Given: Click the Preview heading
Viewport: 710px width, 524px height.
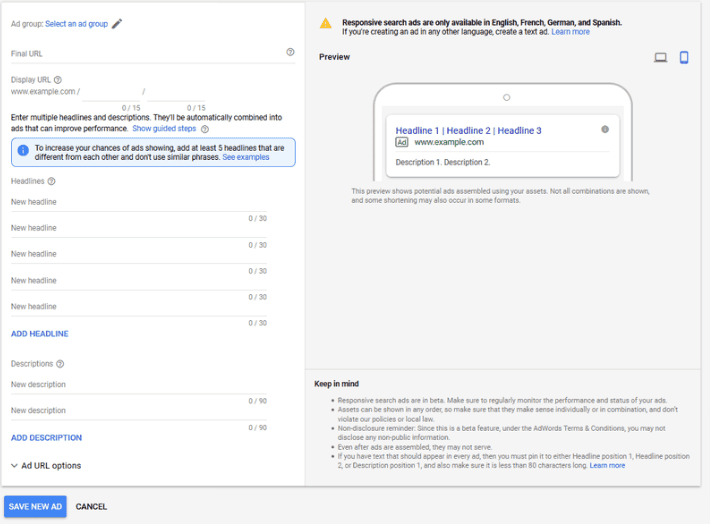Looking at the screenshot, I should tap(334, 57).
